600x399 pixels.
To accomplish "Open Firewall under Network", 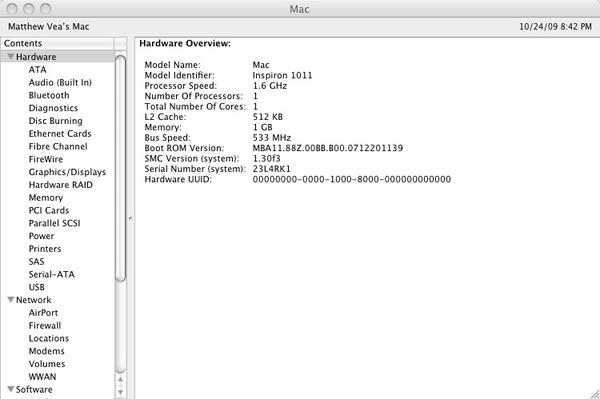I will [x=45, y=326].
